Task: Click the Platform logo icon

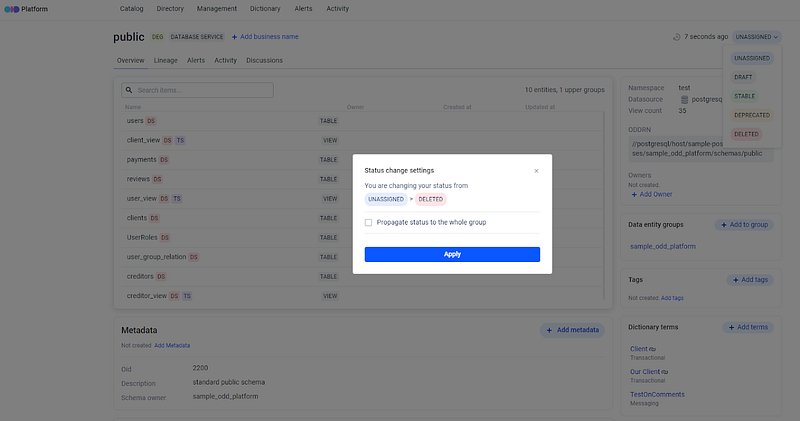Action: tap(12, 9)
